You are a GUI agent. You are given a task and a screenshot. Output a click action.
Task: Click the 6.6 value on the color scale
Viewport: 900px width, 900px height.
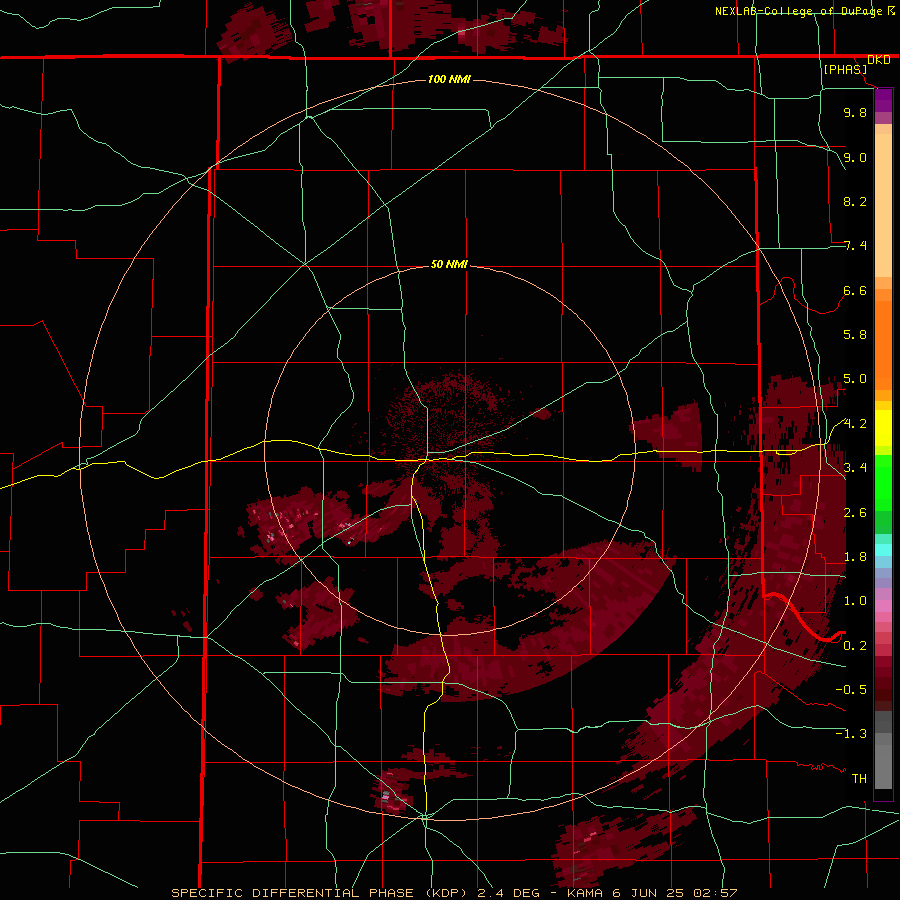pyautogui.click(x=855, y=290)
